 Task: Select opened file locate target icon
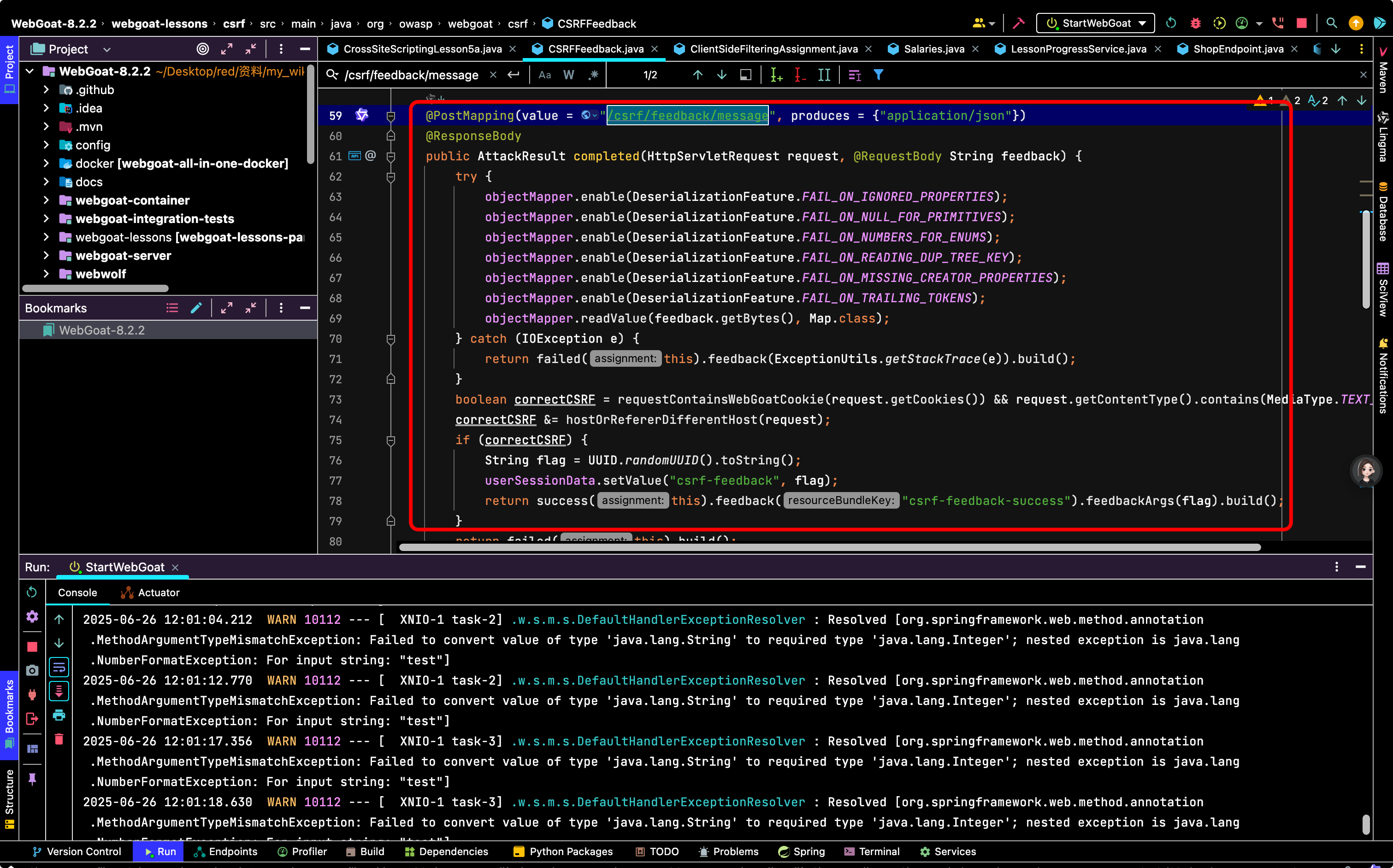pyautogui.click(x=203, y=49)
